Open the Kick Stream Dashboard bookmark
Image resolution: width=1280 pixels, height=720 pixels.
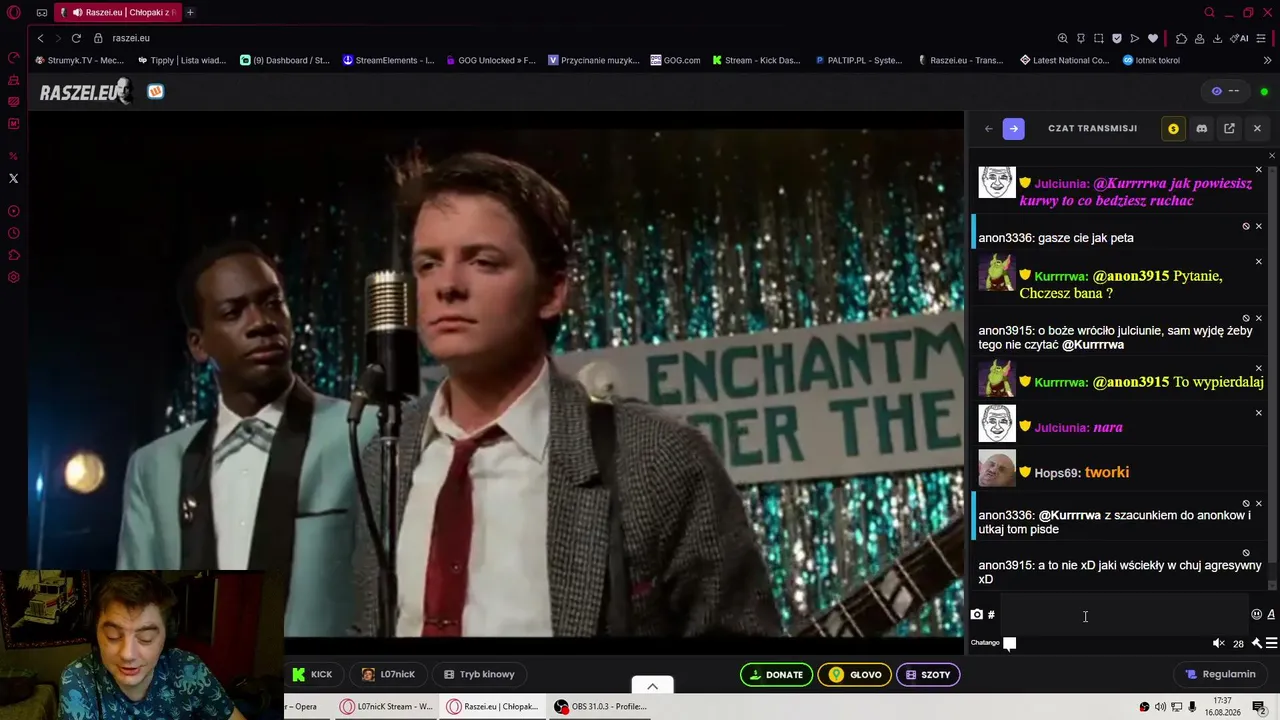tap(757, 60)
